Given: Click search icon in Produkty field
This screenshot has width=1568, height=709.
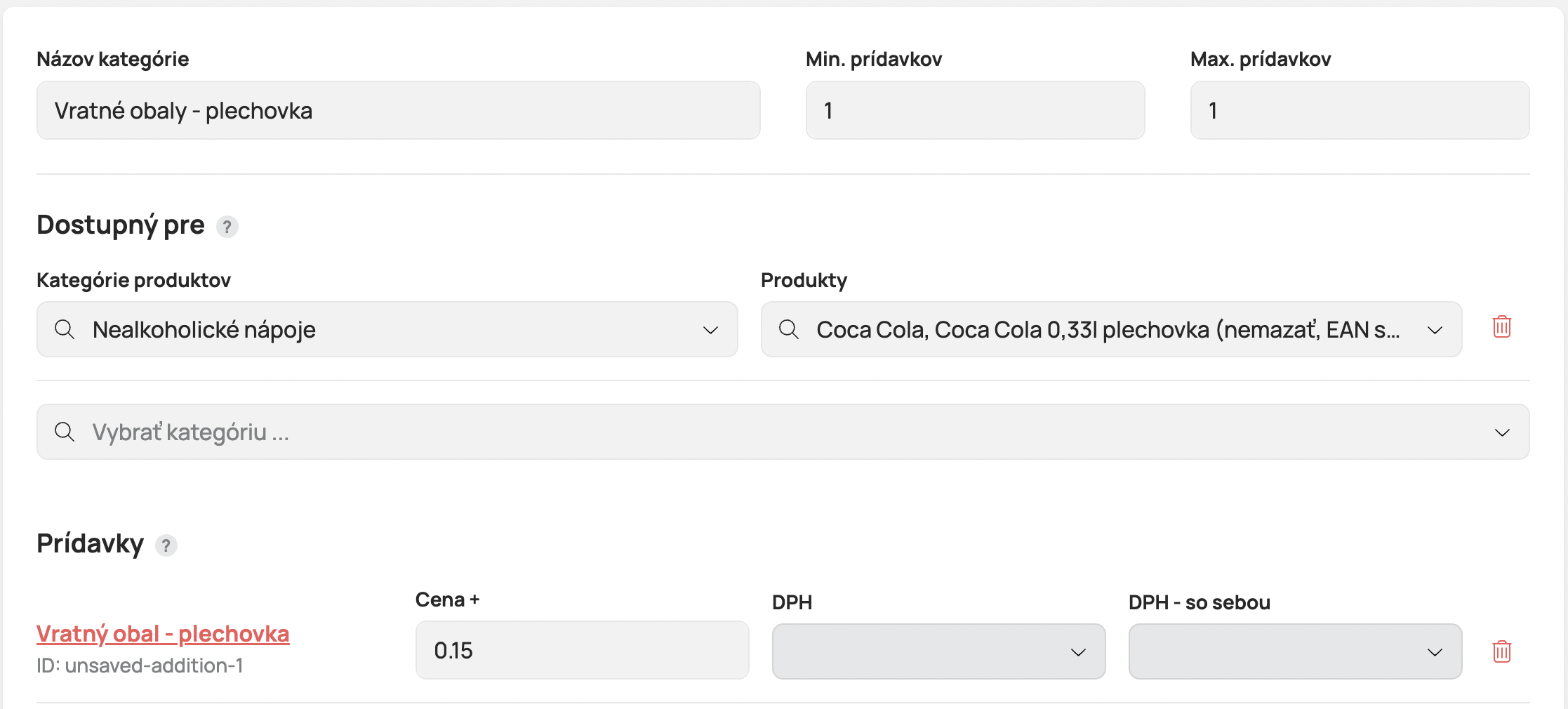Looking at the screenshot, I should click(x=789, y=329).
